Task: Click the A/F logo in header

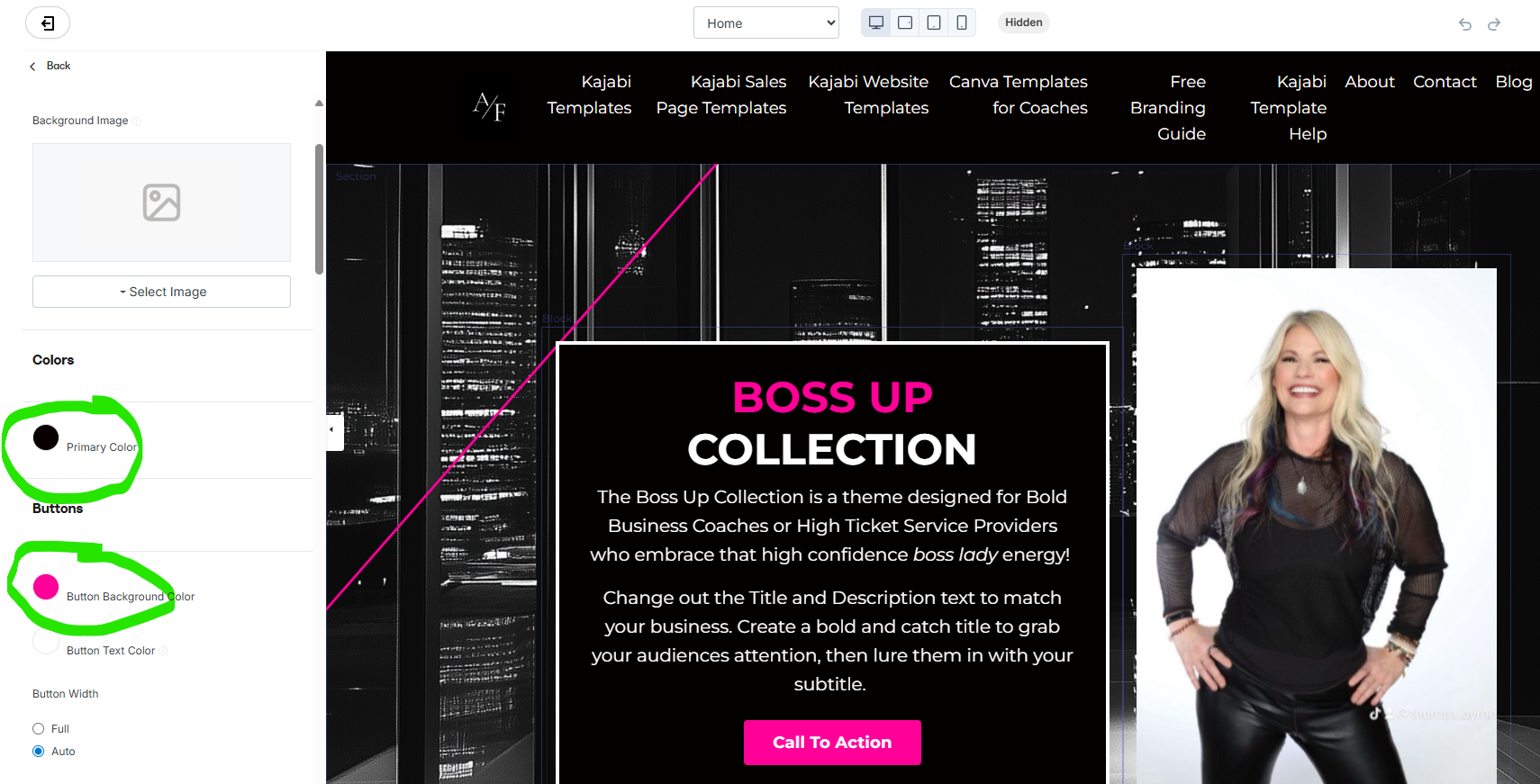Action: (489, 107)
